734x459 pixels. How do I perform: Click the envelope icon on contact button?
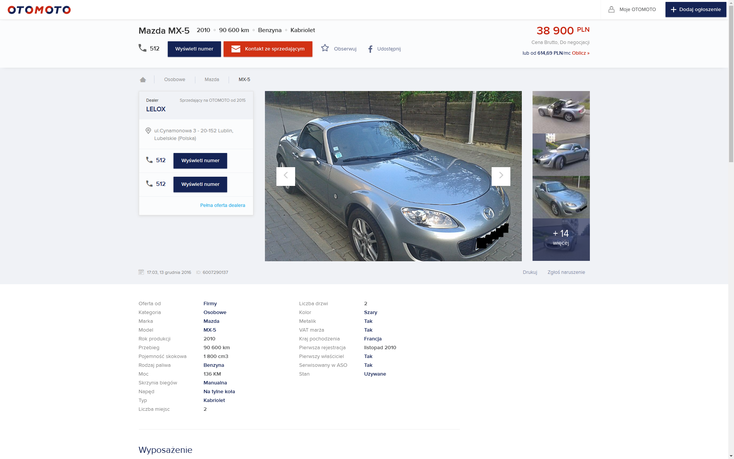click(236, 49)
